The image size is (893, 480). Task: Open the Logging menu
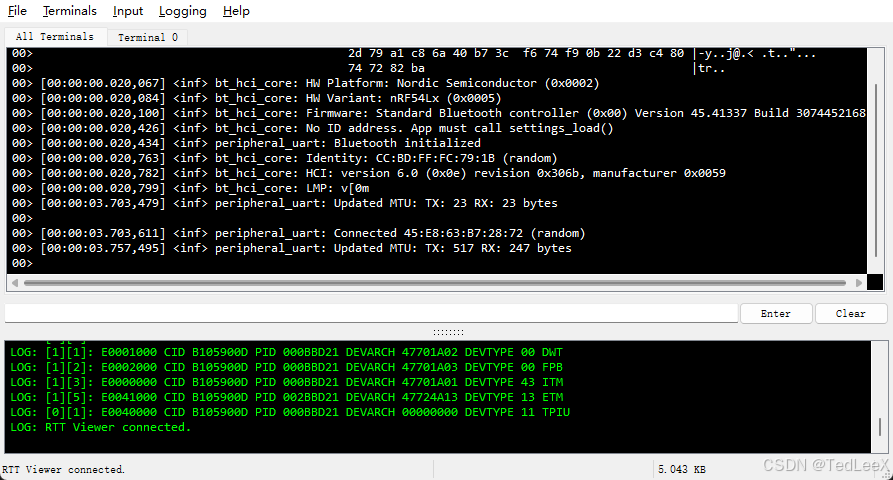tap(182, 11)
